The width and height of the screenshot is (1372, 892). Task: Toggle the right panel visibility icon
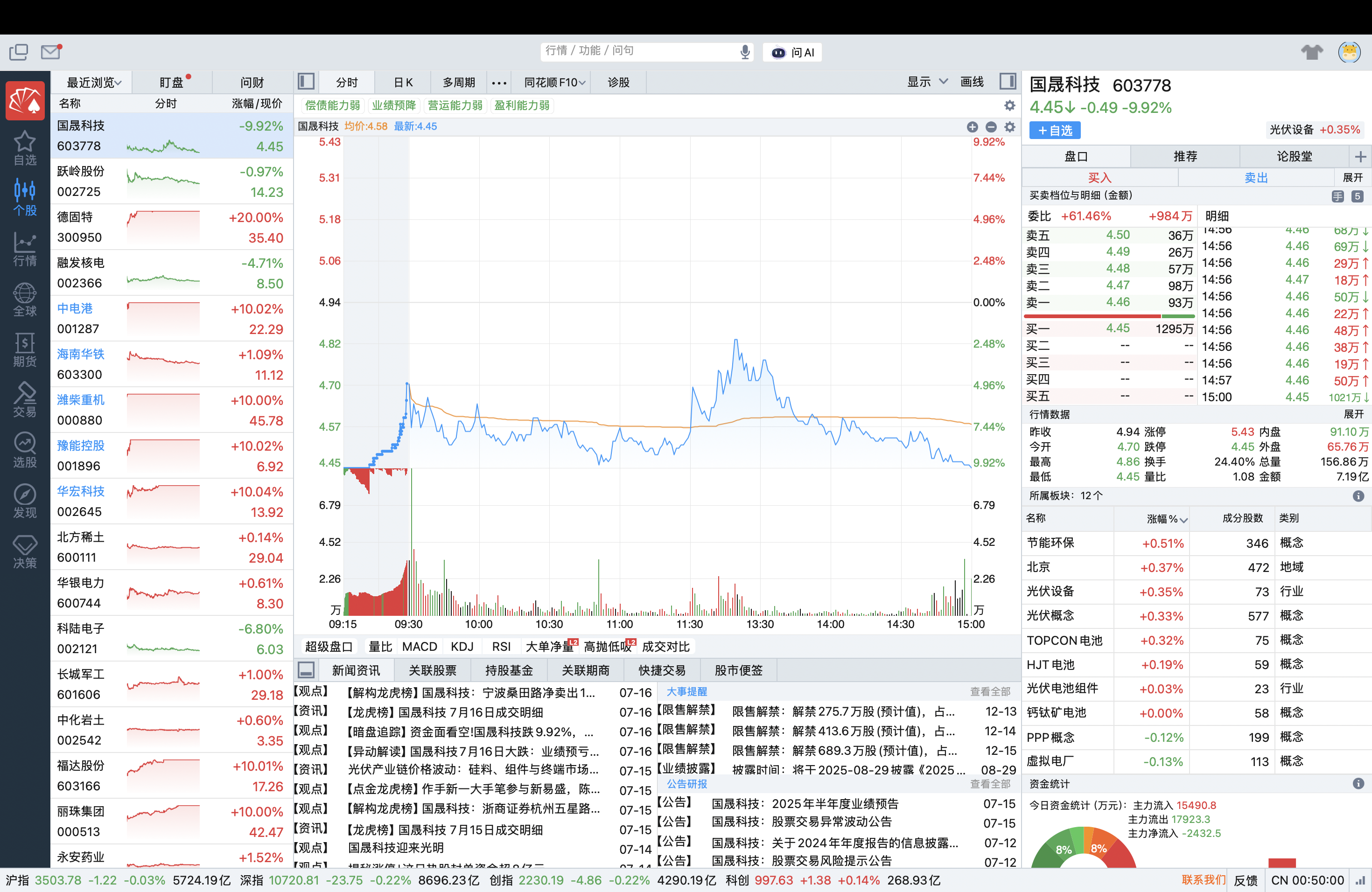1008,82
